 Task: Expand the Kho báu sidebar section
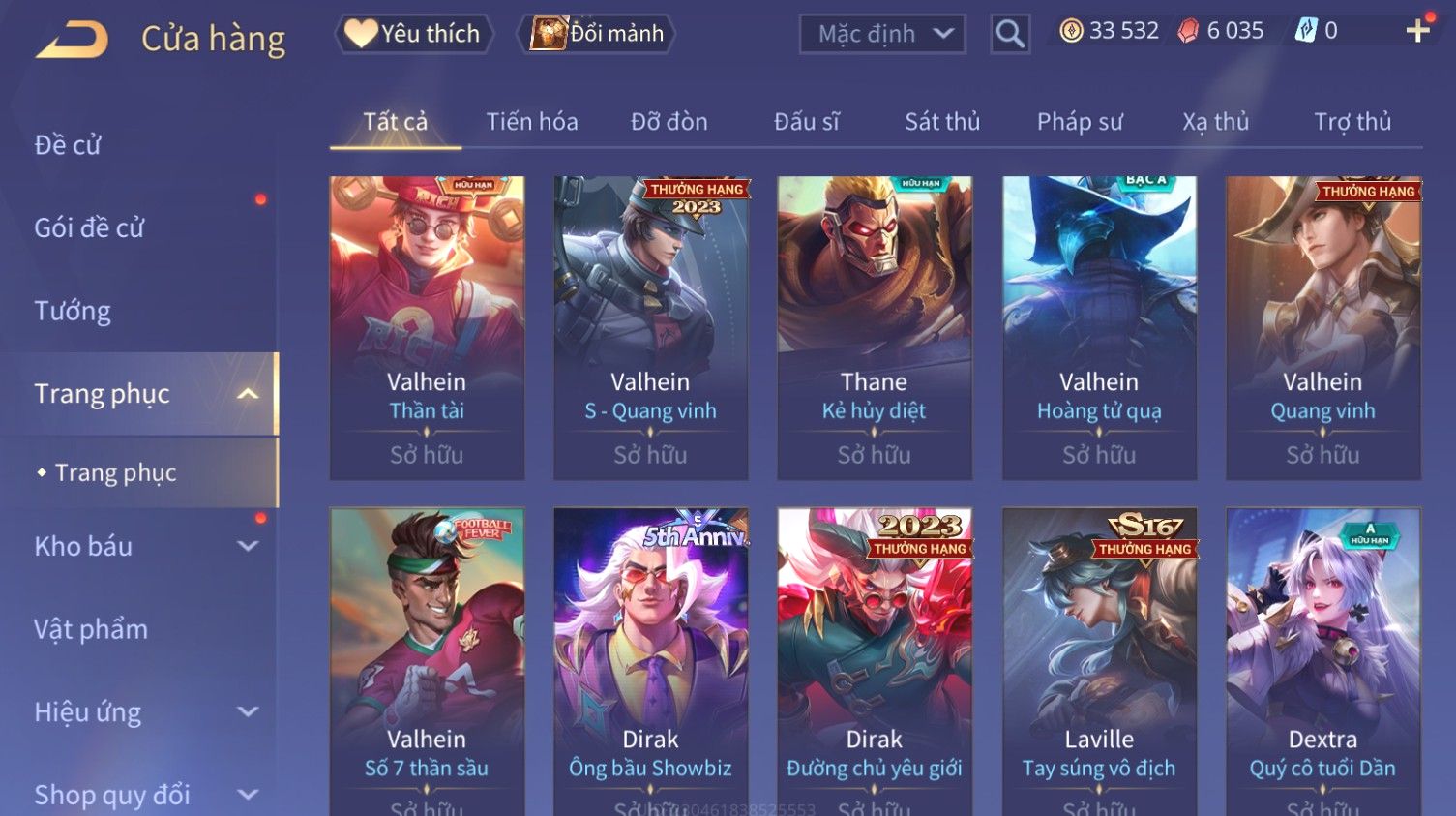tap(248, 546)
